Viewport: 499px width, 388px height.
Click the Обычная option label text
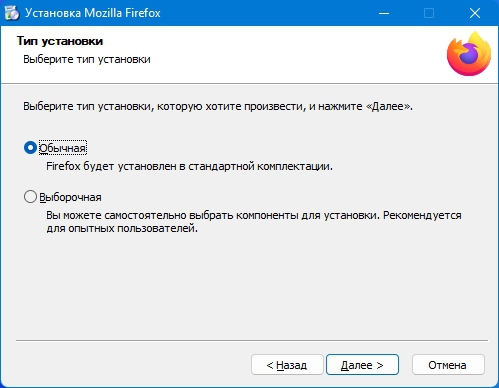(x=63, y=148)
